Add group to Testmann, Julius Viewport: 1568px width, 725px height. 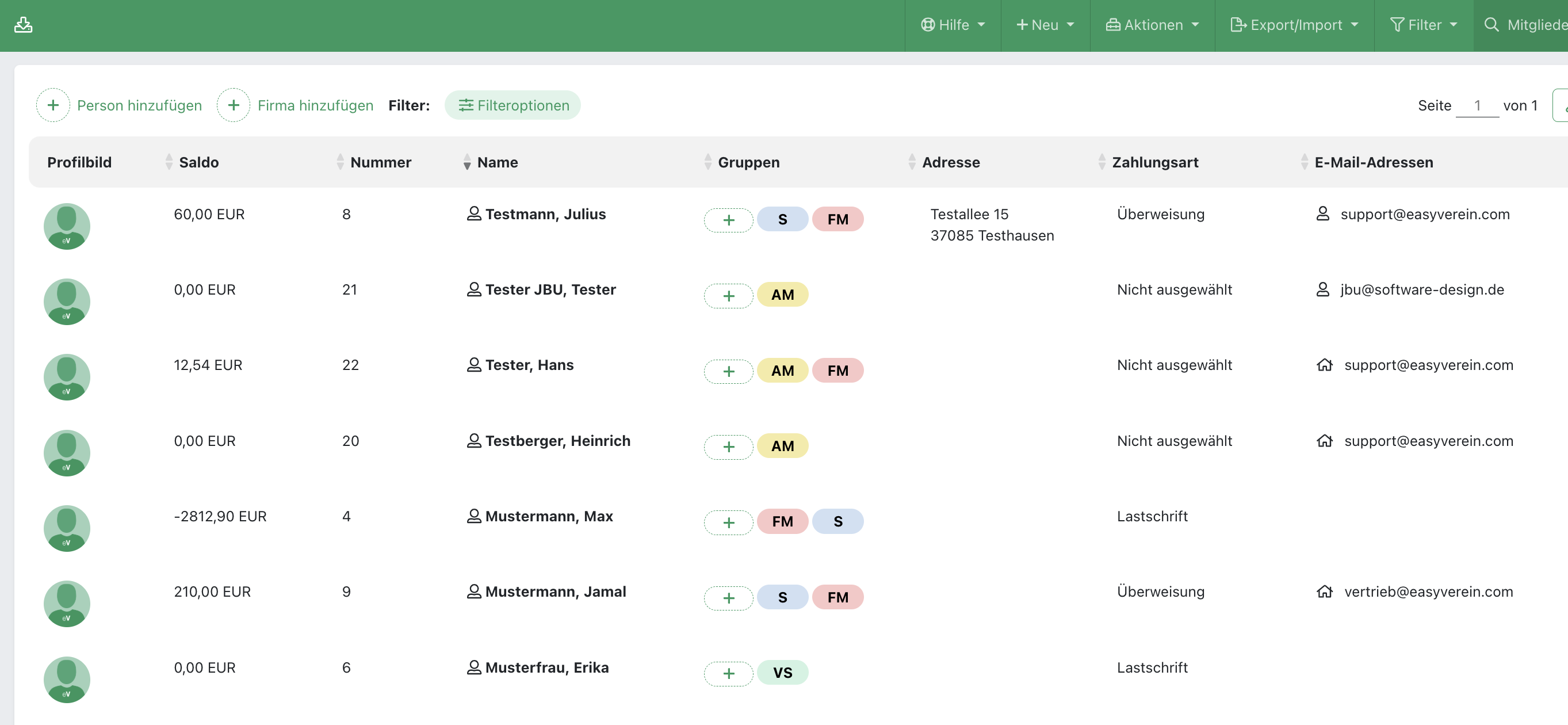pyautogui.click(x=729, y=220)
